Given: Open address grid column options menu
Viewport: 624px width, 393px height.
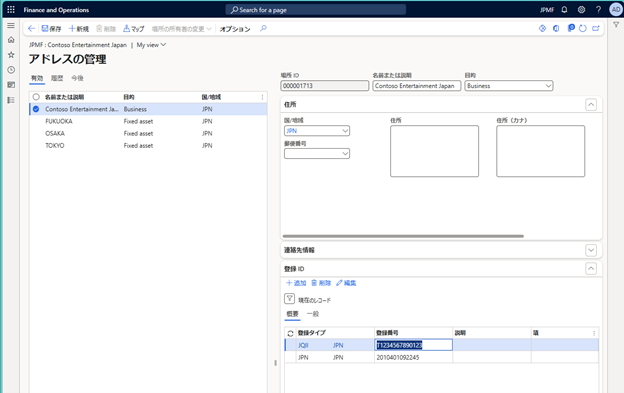Looking at the screenshot, I should (x=262, y=97).
